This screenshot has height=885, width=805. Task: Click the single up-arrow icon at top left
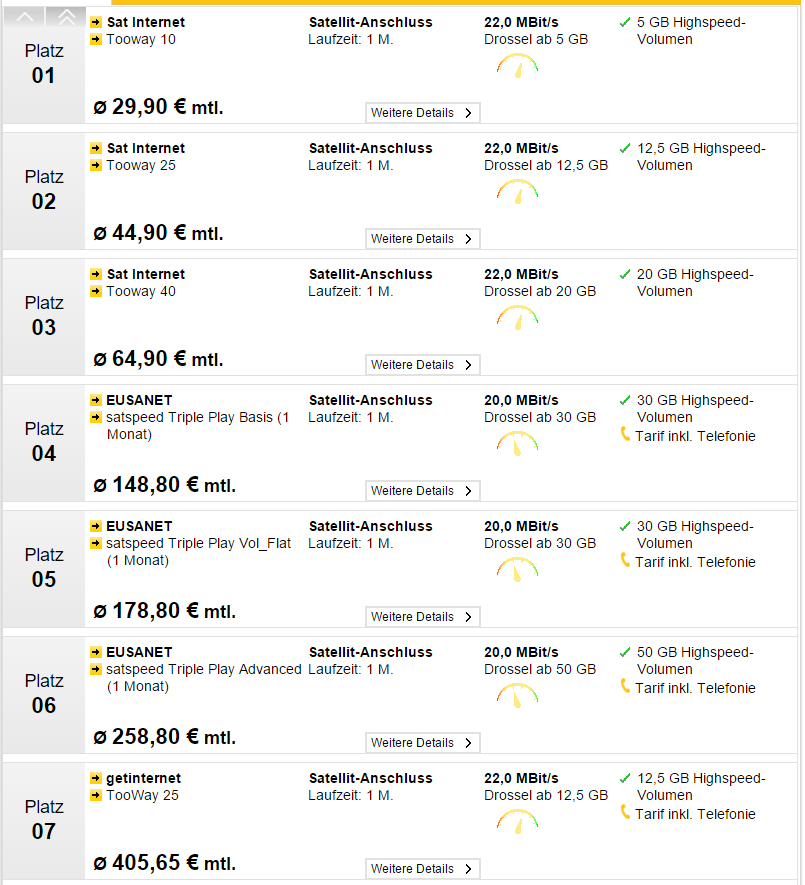coord(25,17)
